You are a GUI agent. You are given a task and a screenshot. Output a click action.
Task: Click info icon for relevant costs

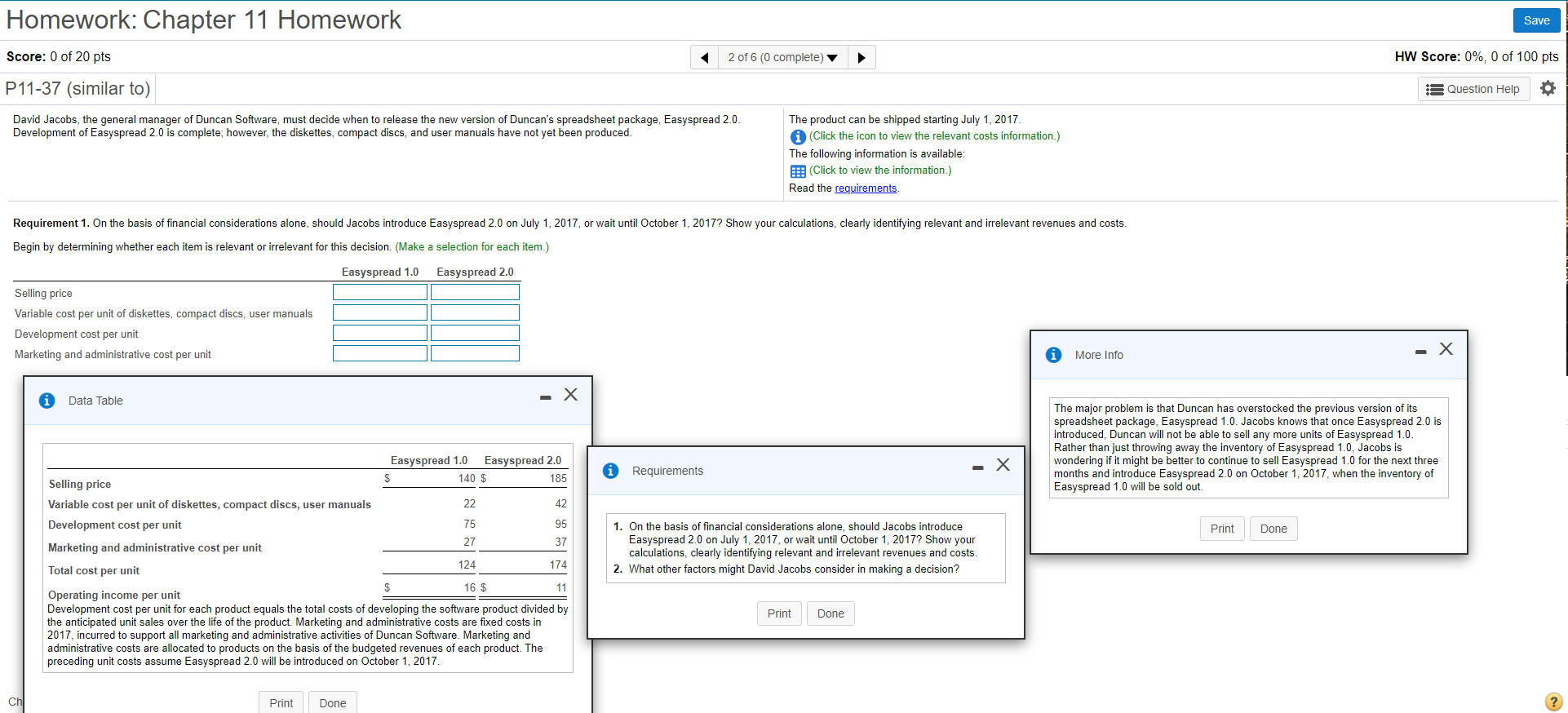coord(798,137)
